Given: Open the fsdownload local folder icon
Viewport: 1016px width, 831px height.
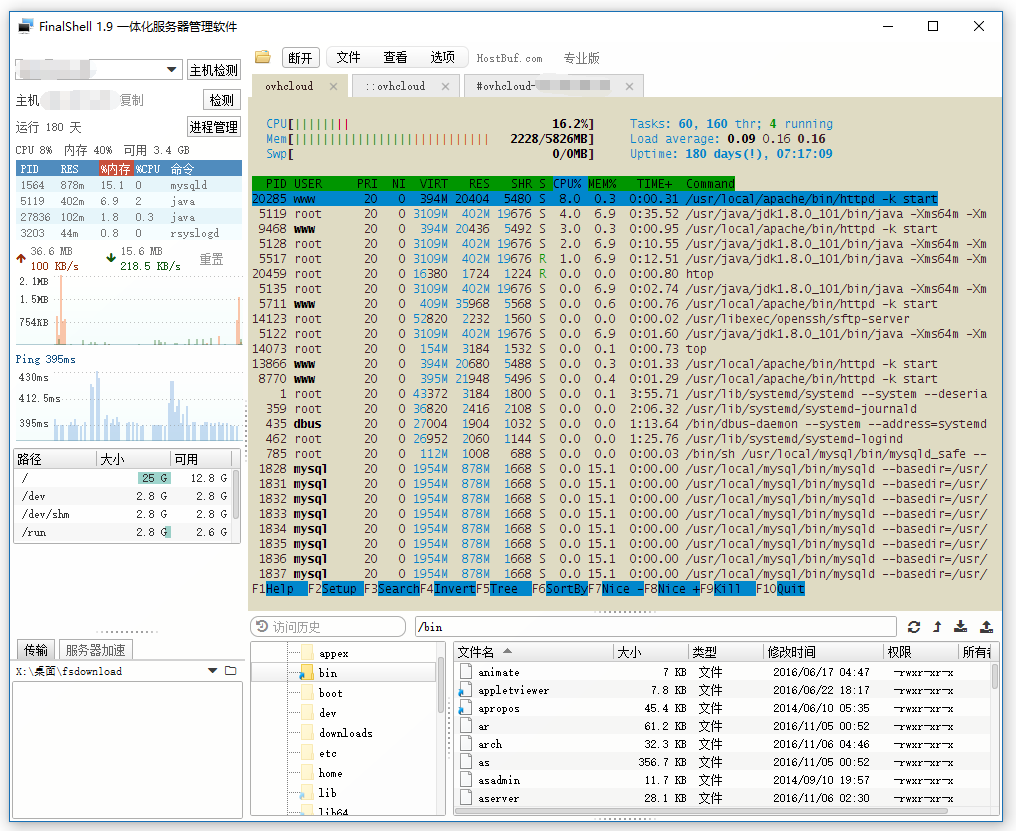Looking at the screenshot, I should 231,671.
